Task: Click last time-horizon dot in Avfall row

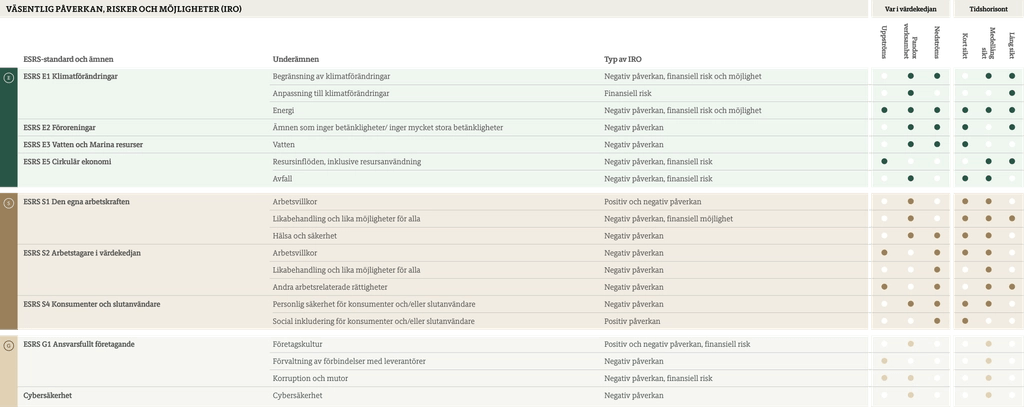Action: 1012,178
